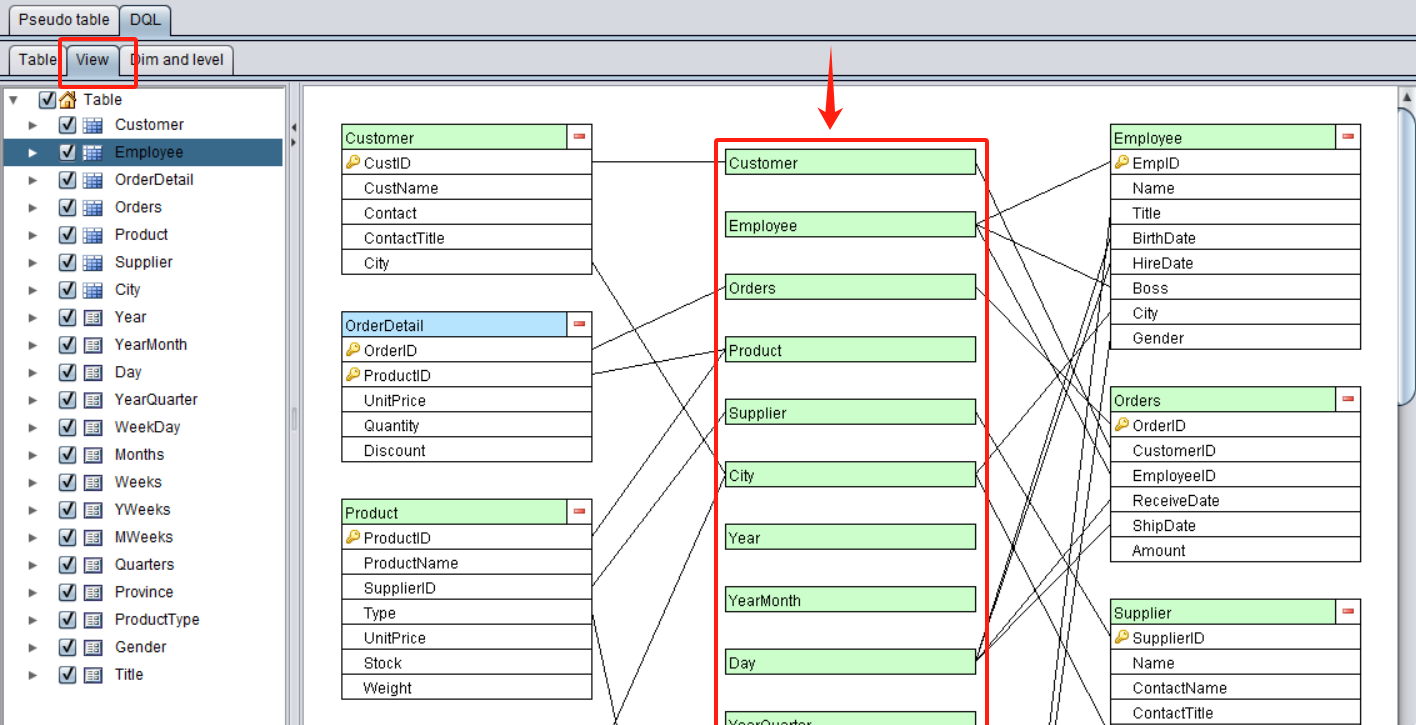Click the minus icon on Orders table
Image resolution: width=1416 pixels, height=725 pixels.
point(1348,399)
